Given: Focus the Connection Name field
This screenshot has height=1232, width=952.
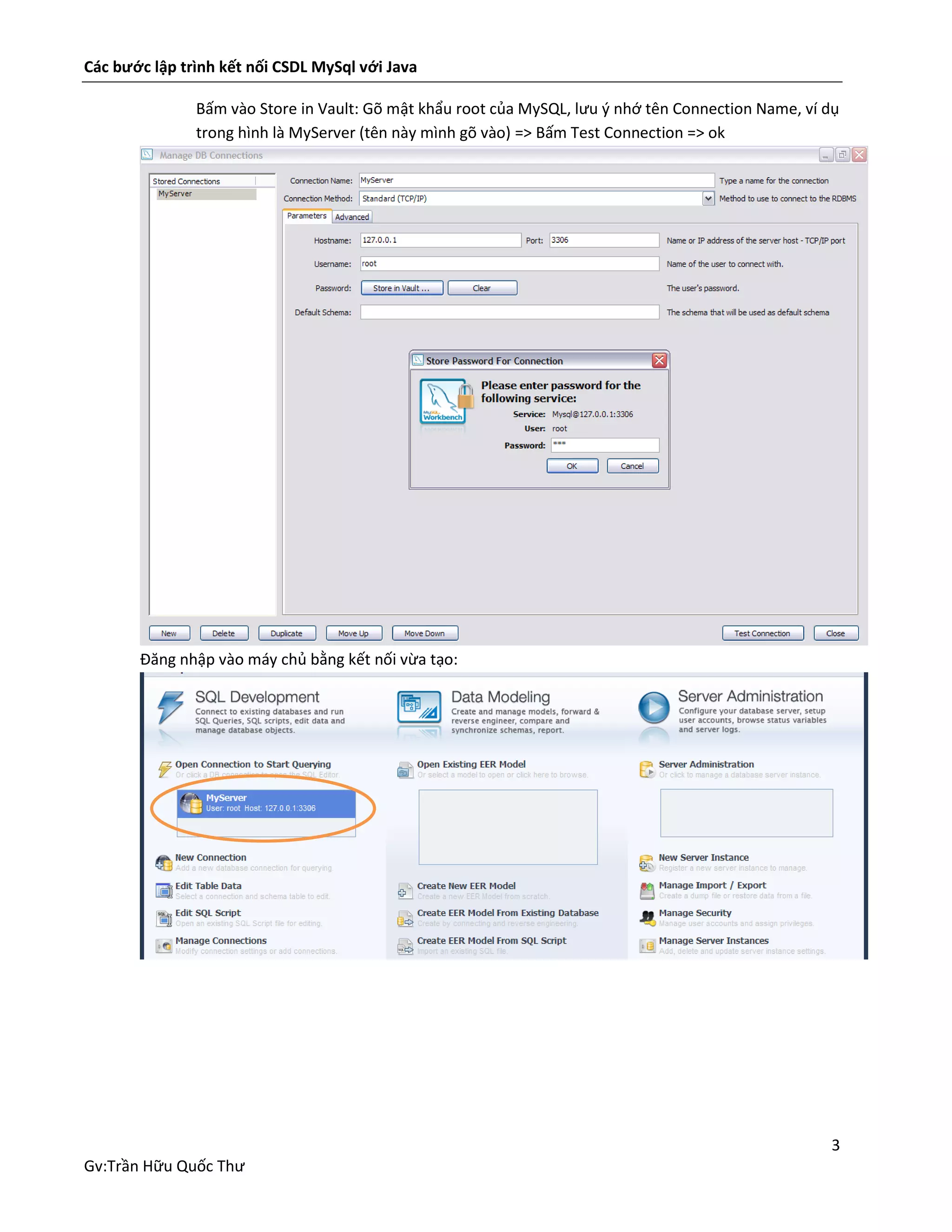Looking at the screenshot, I should tap(536, 180).
